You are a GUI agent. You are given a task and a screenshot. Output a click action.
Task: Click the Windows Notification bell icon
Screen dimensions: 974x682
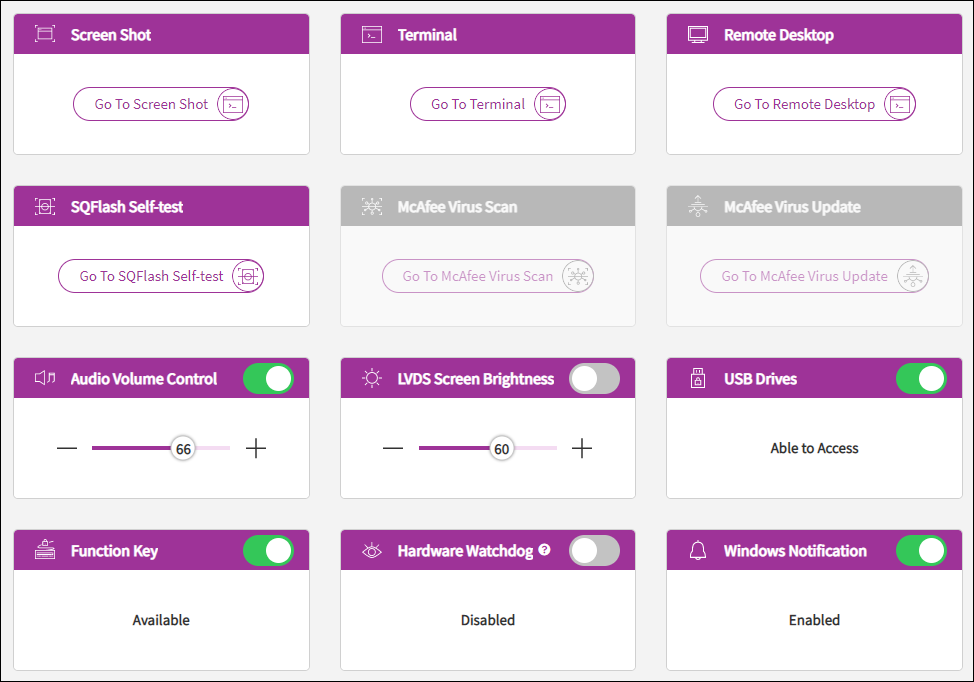698,551
